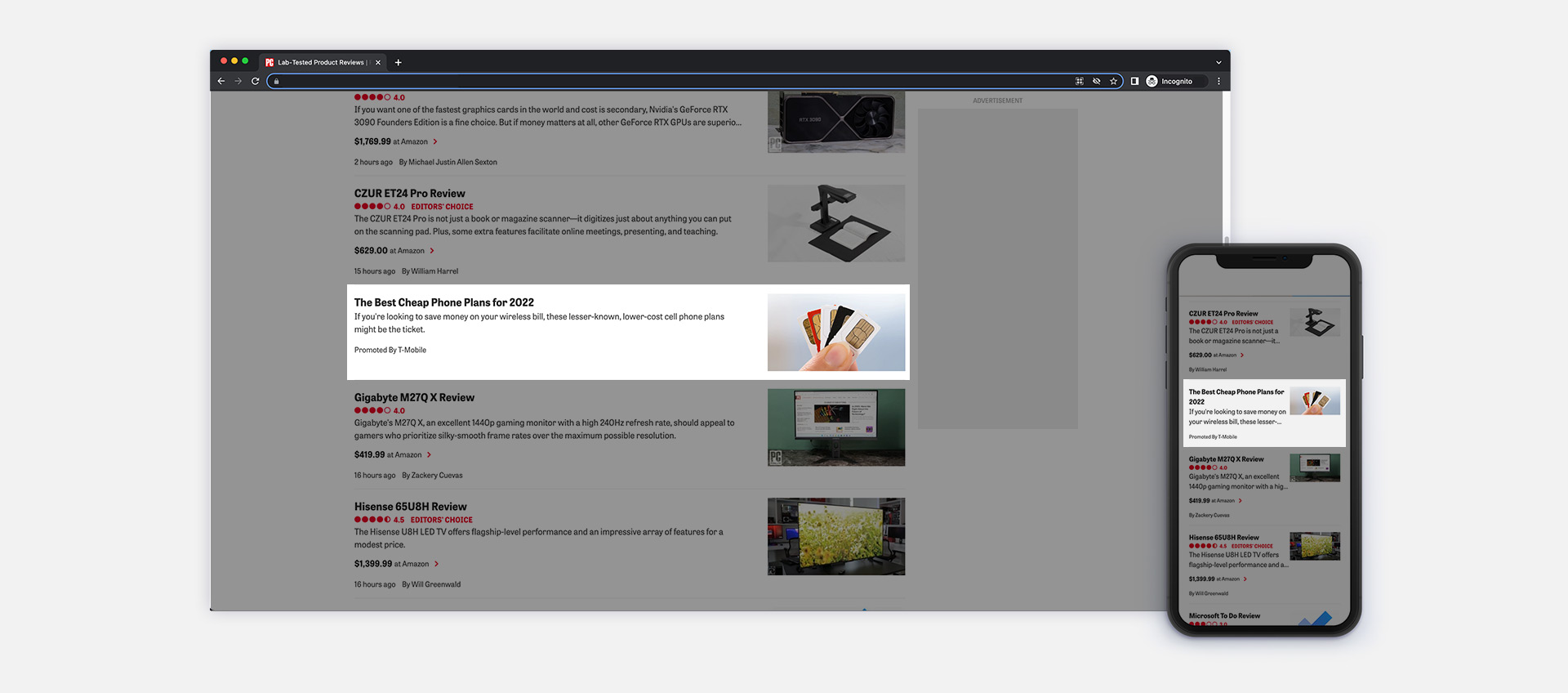1568x693 pixels.
Task: Click the Hisense TV thumbnail on desktop
Action: tap(836, 536)
